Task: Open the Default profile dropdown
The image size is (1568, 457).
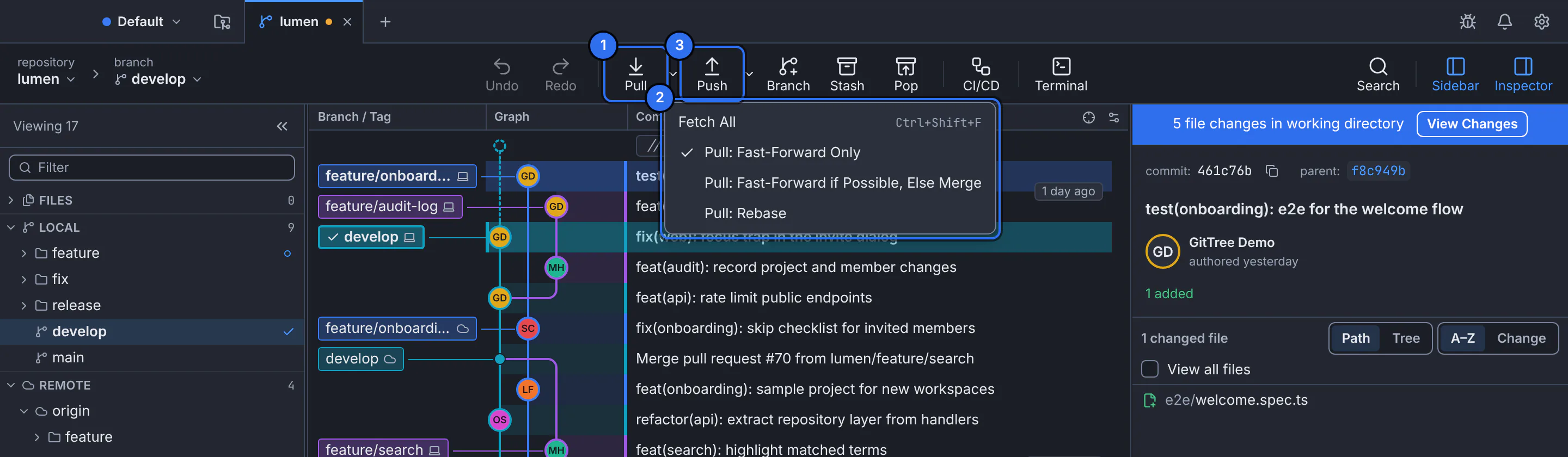Action: (x=141, y=22)
